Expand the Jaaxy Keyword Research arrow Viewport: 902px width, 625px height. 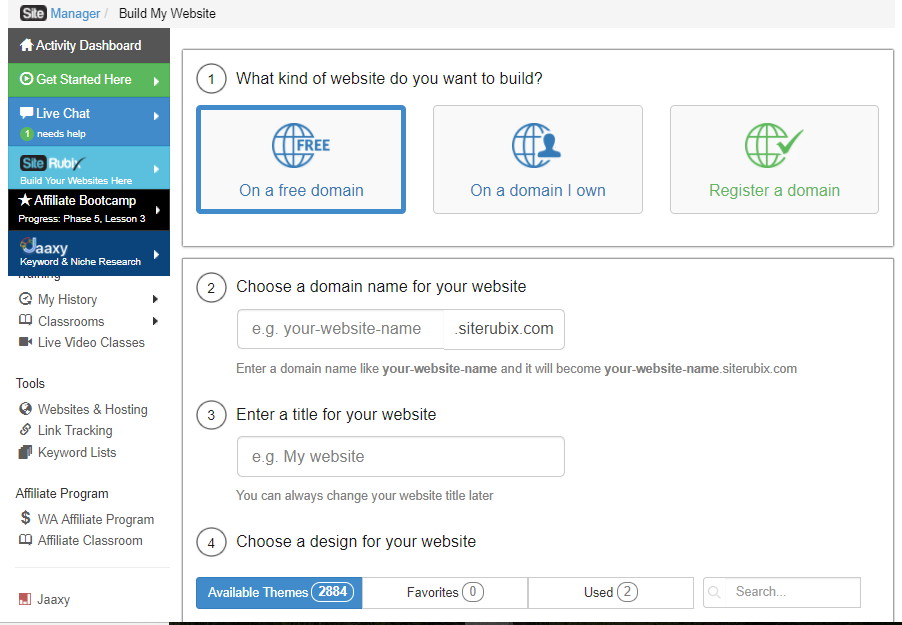[156, 254]
